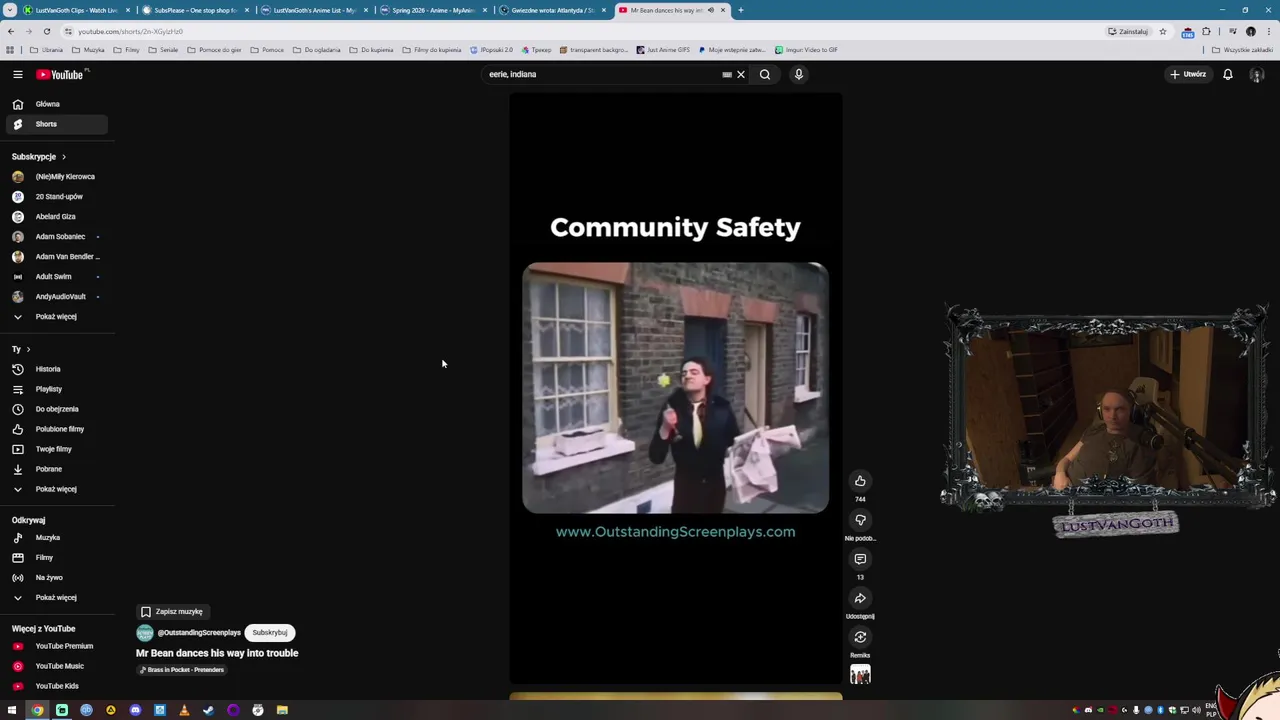Viewport: 1280px width, 720px height.
Task: Open Polubione filmy liked videos
Action: (x=57, y=429)
